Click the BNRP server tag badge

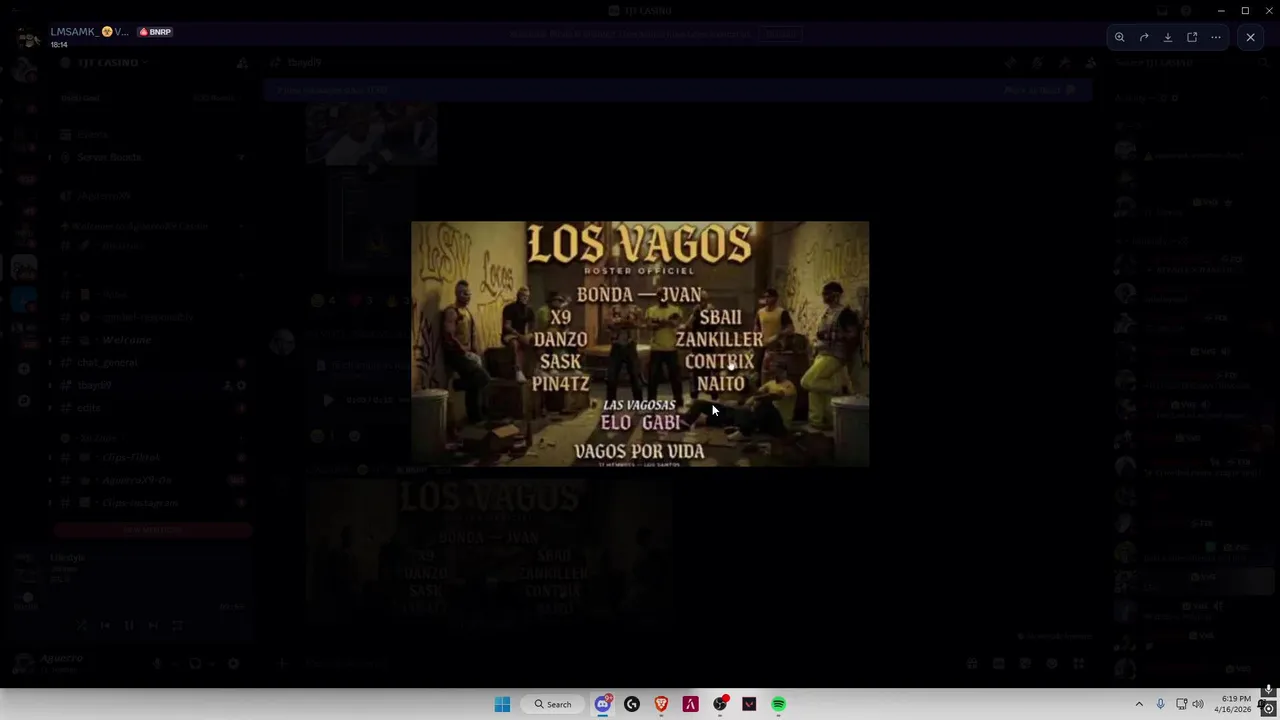[x=155, y=32]
